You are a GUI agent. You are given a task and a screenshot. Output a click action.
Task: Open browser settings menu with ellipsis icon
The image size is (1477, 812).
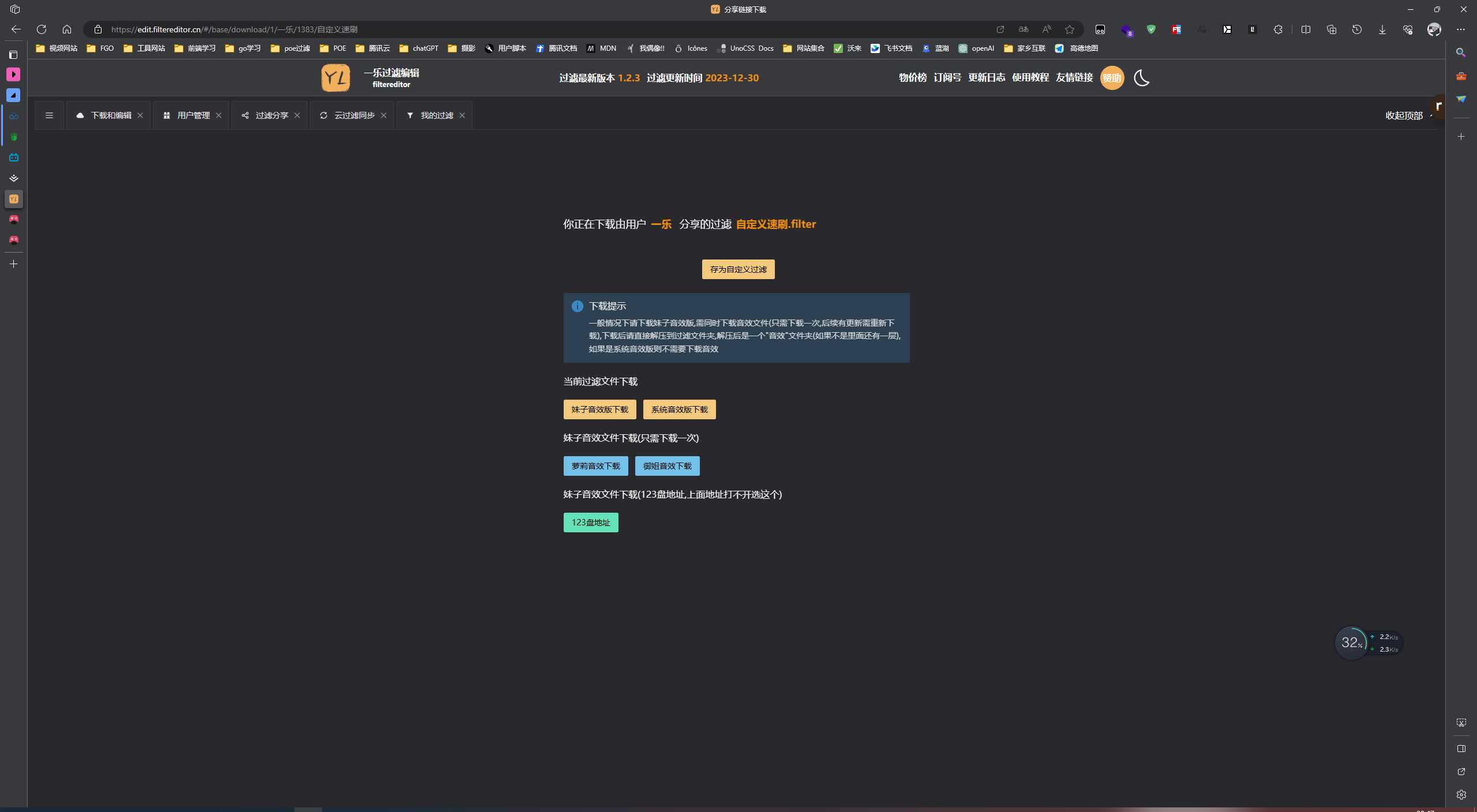point(1461,29)
